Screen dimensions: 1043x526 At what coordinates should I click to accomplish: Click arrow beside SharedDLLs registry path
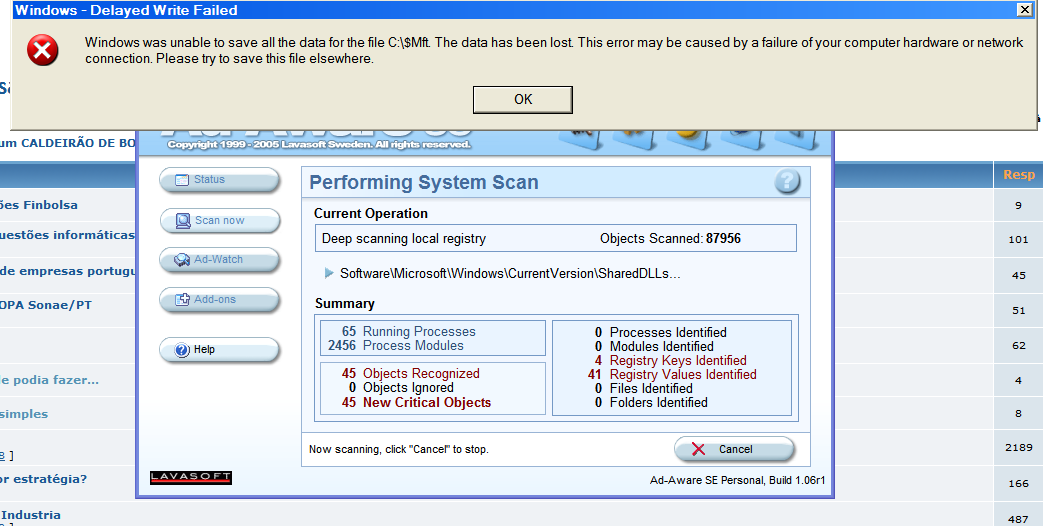[x=329, y=273]
